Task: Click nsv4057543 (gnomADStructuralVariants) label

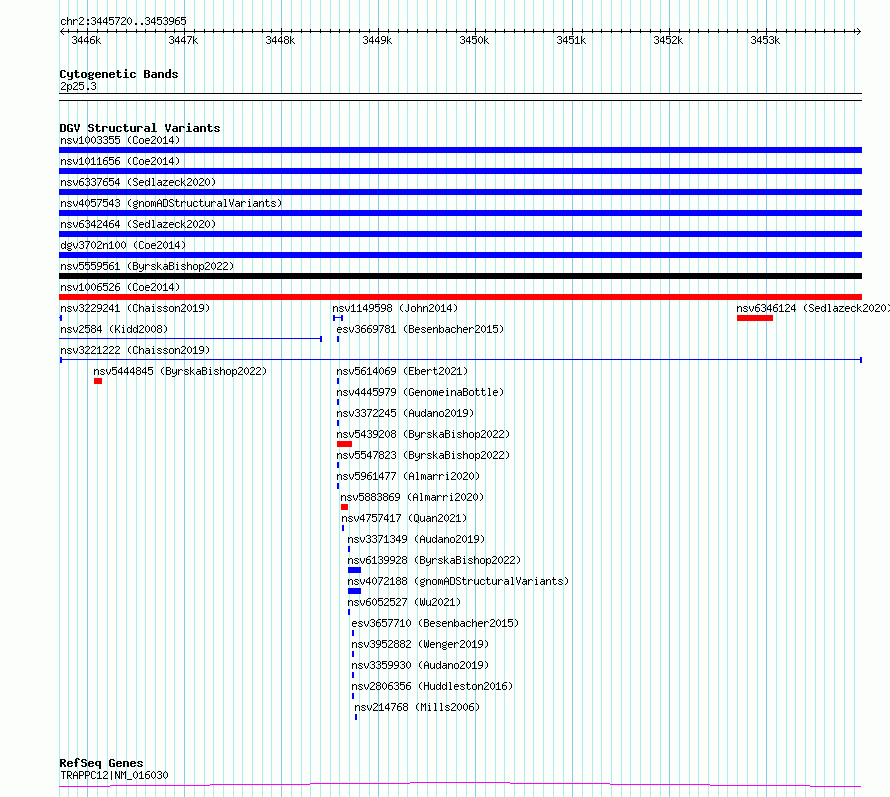Action: point(171,203)
